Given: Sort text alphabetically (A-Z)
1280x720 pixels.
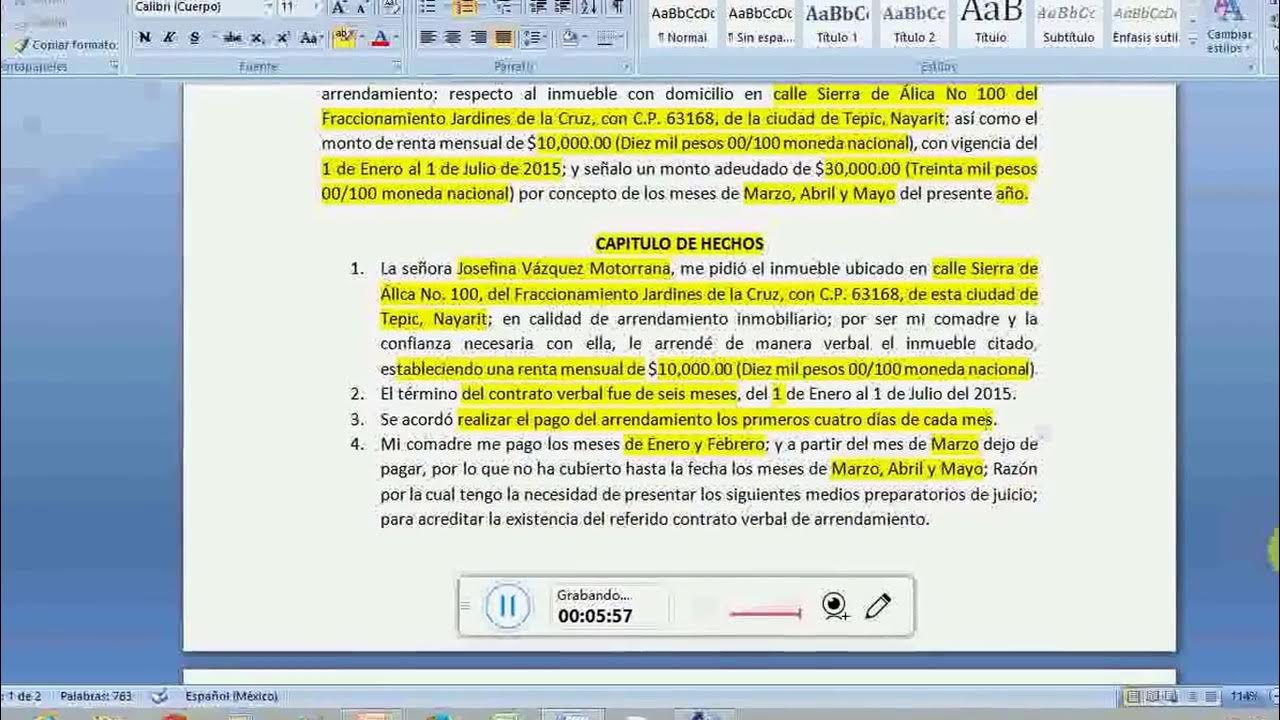Looking at the screenshot, I should 590,7.
